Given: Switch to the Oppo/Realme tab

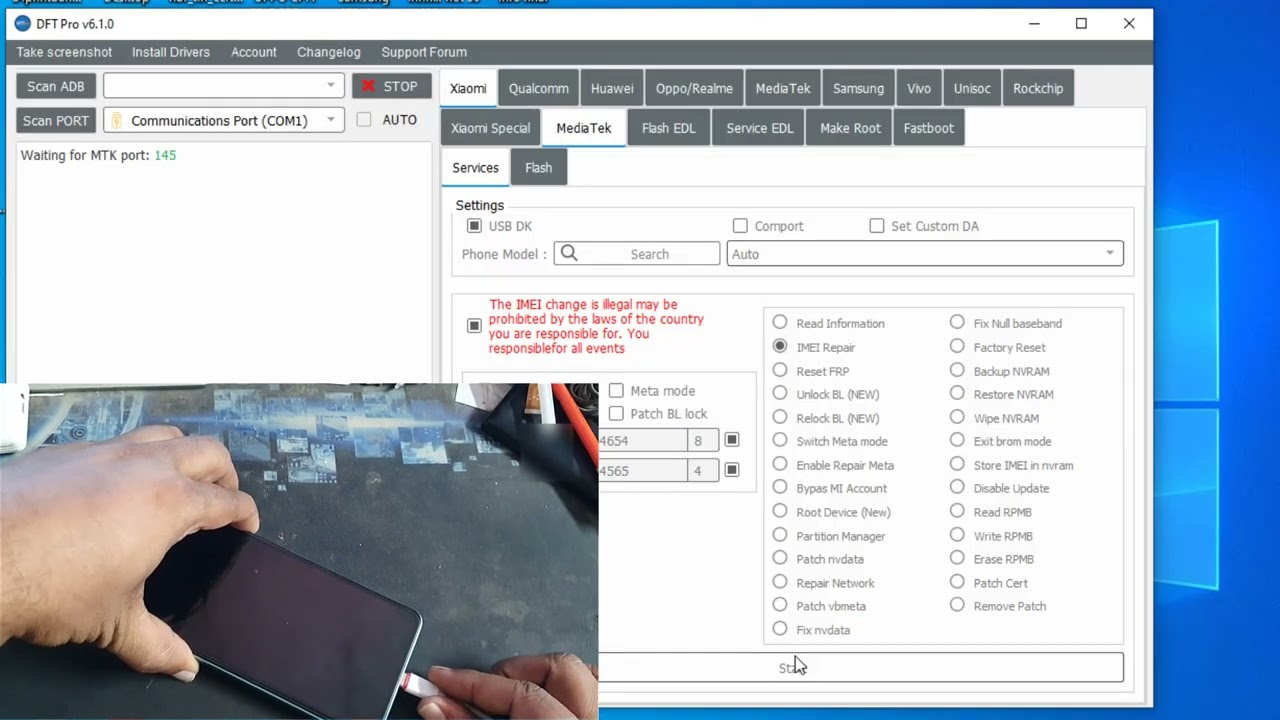Looking at the screenshot, I should pos(694,88).
